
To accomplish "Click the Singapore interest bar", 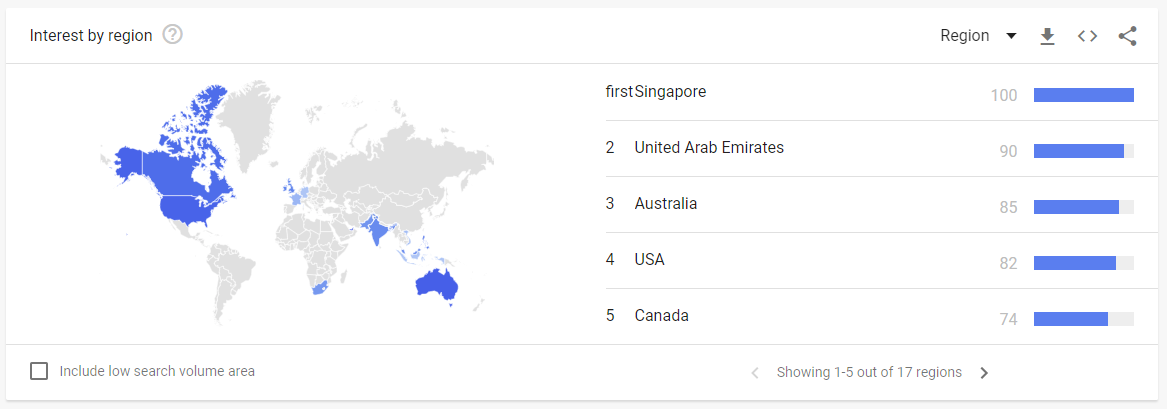I will (1084, 95).
